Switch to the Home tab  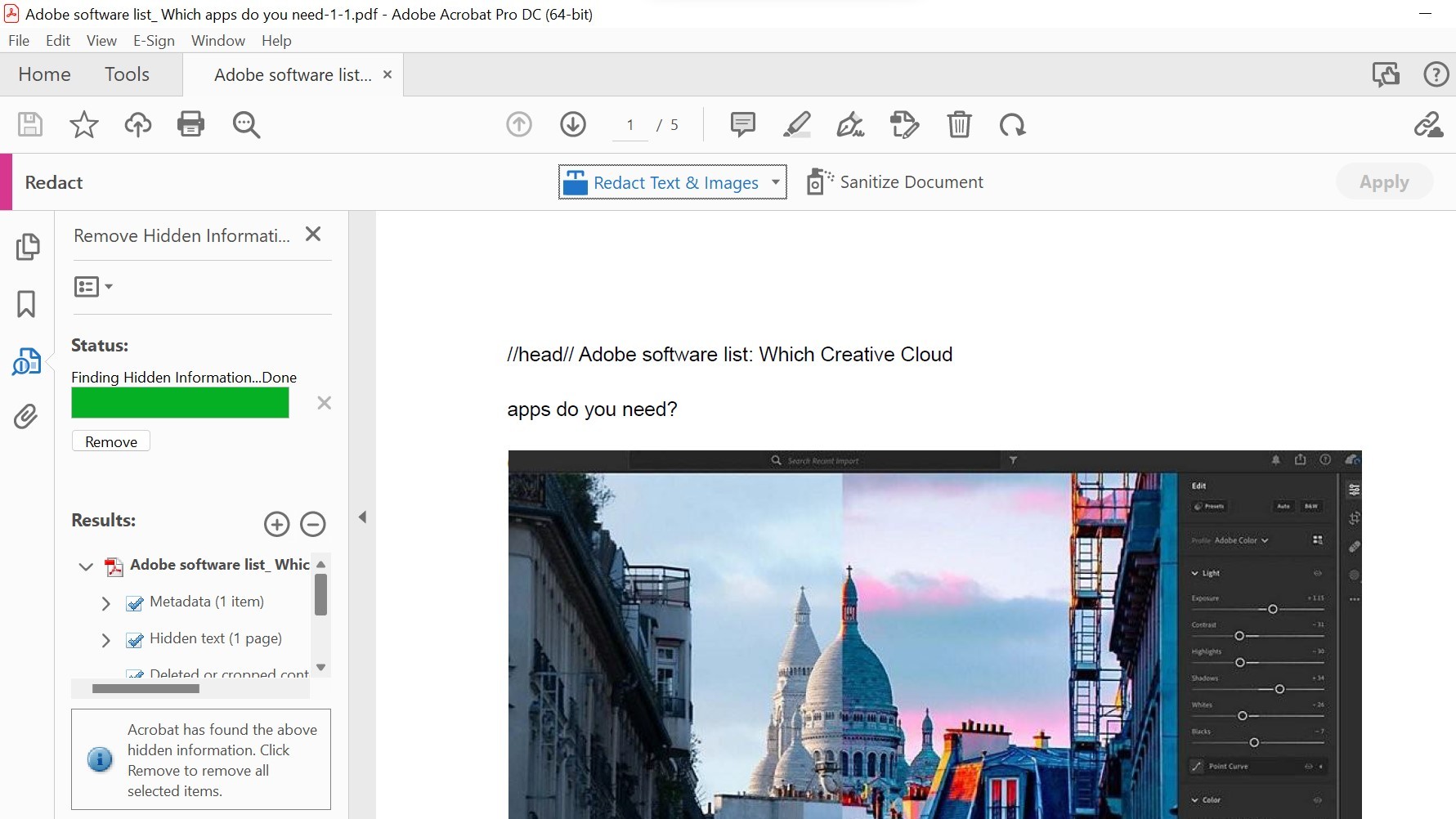pyautogui.click(x=44, y=74)
